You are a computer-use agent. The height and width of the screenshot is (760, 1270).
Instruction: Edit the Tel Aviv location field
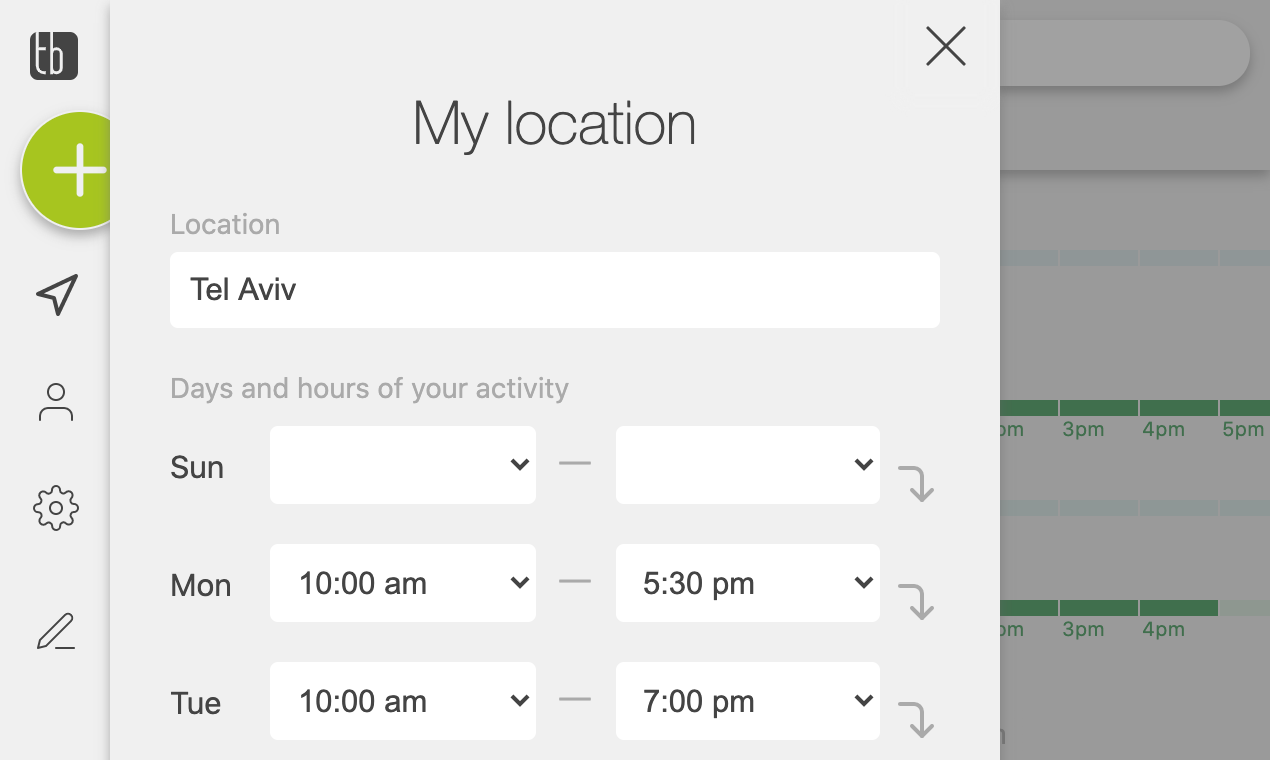point(555,290)
